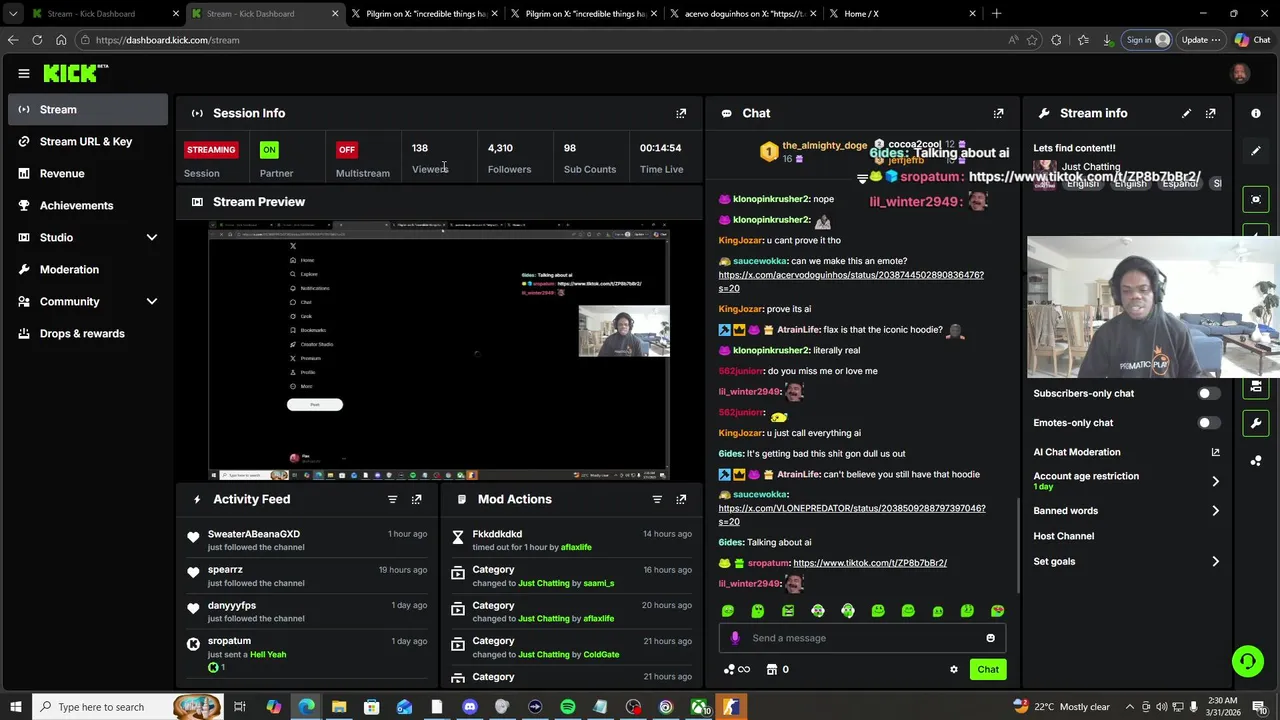Image resolution: width=1280 pixels, height=720 pixels.
Task: Click the Multistream OFF badge
Action: click(x=346, y=150)
